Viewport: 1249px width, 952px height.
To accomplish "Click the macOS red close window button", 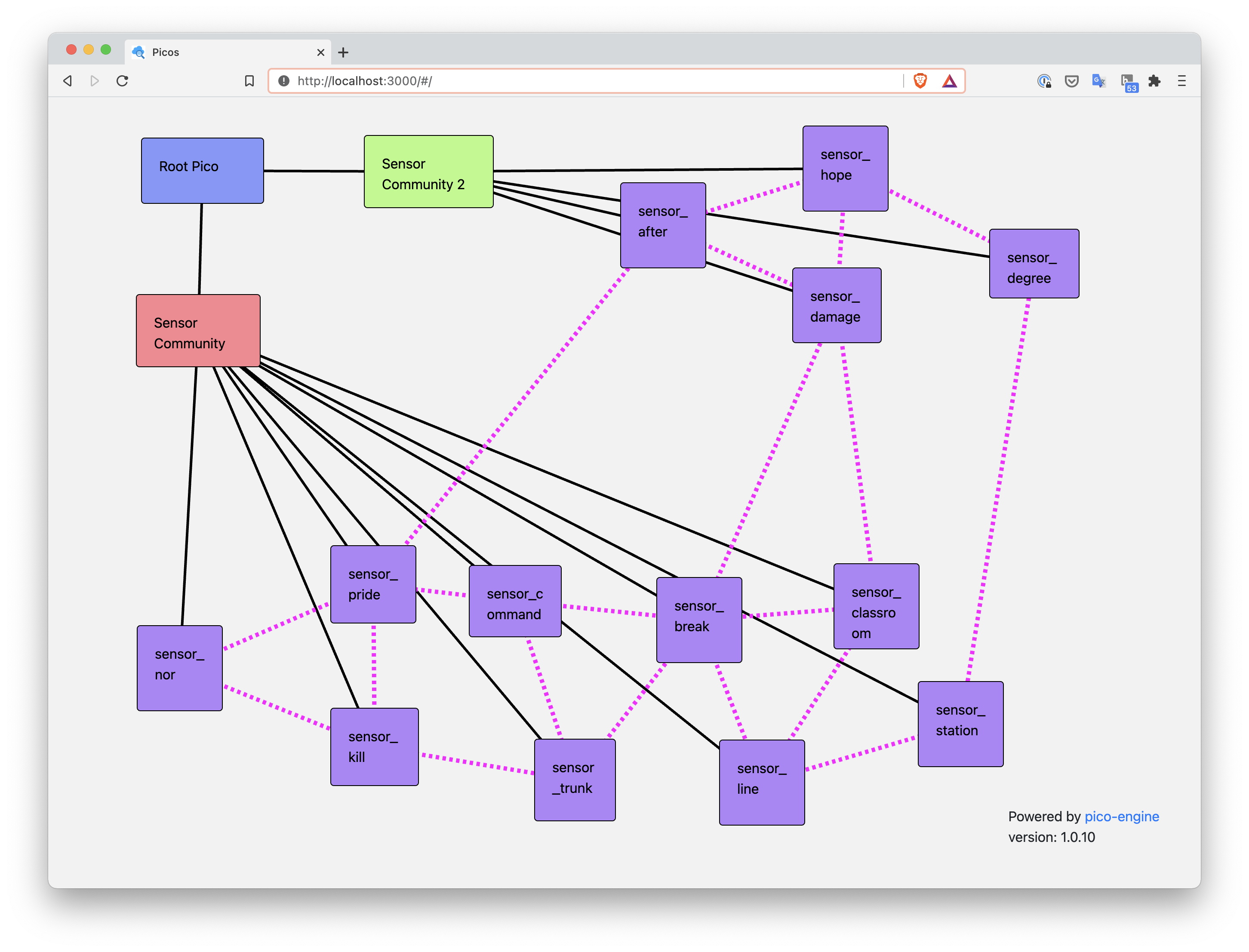I will 71,49.
